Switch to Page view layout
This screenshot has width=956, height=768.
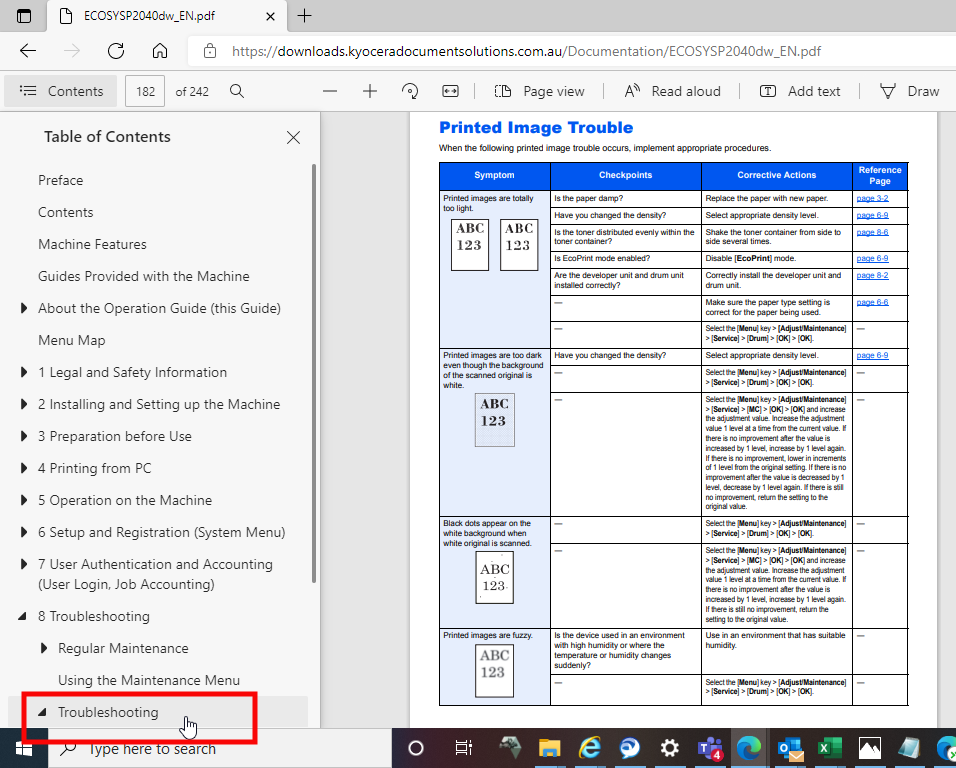[x=540, y=91]
